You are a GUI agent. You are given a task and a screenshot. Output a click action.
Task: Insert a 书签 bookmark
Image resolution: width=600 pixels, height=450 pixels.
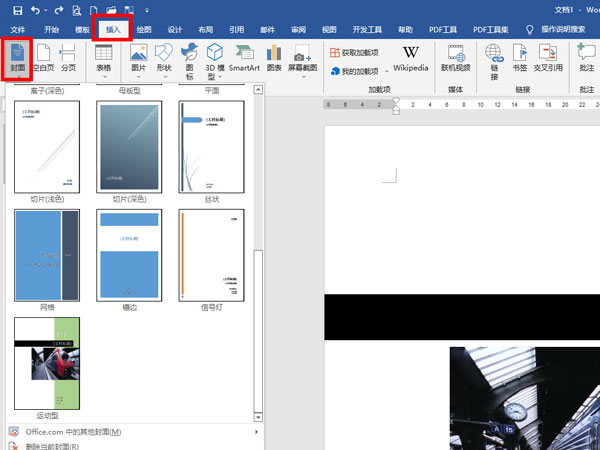(519, 58)
